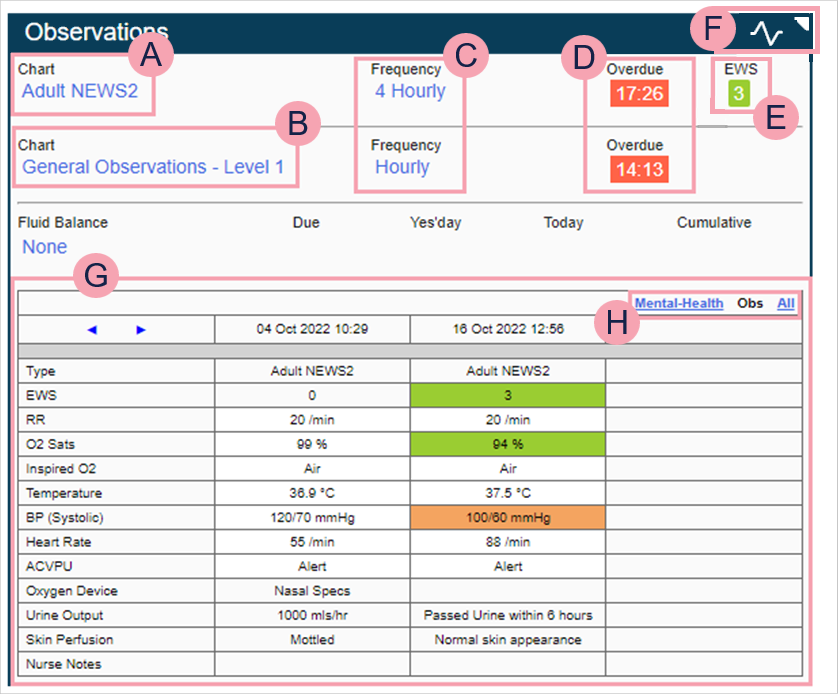Select the 04 Oct 2022 10:29 column header
The image size is (838, 694).
point(312,329)
